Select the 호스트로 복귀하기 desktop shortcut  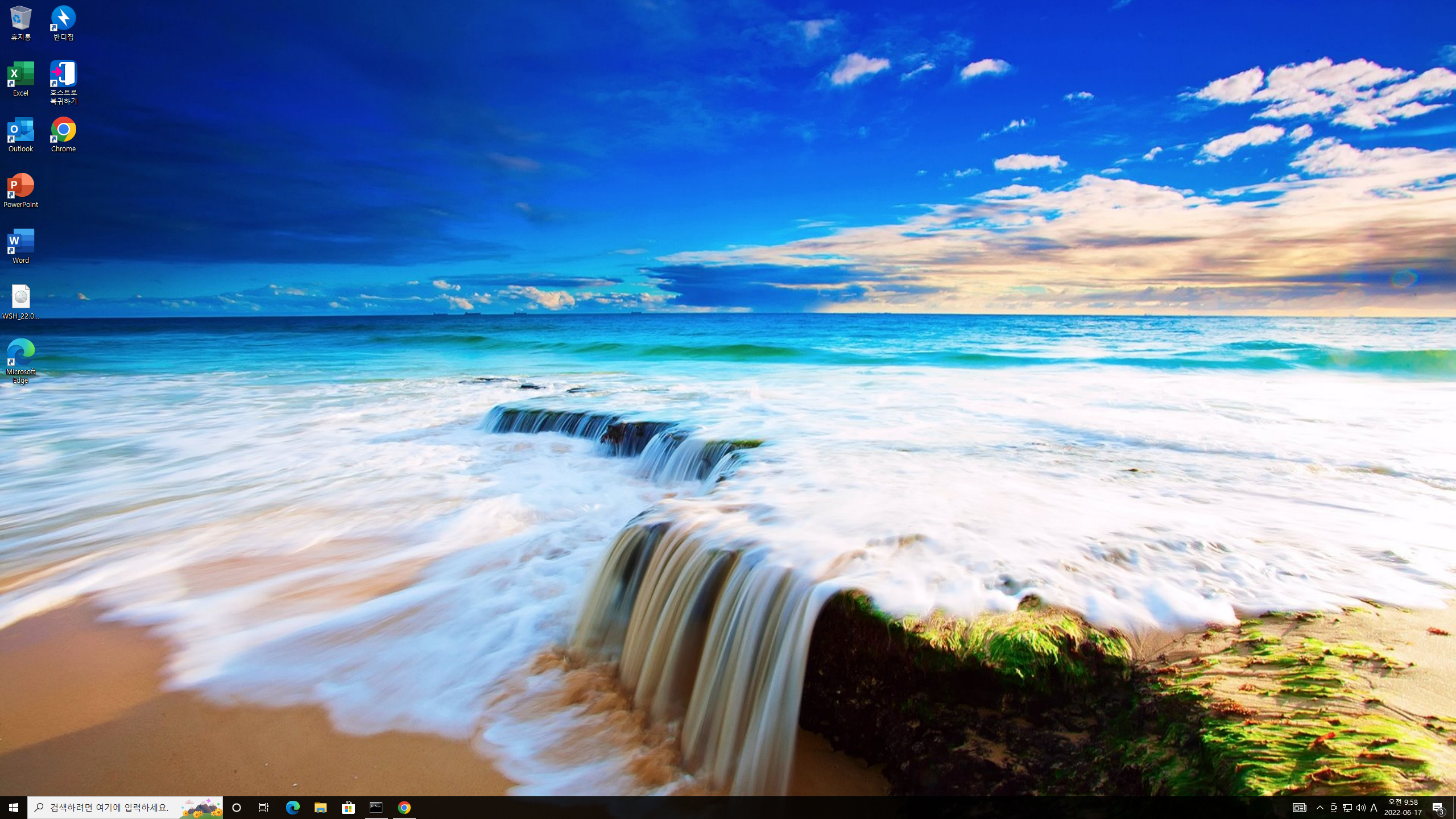[x=63, y=83]
